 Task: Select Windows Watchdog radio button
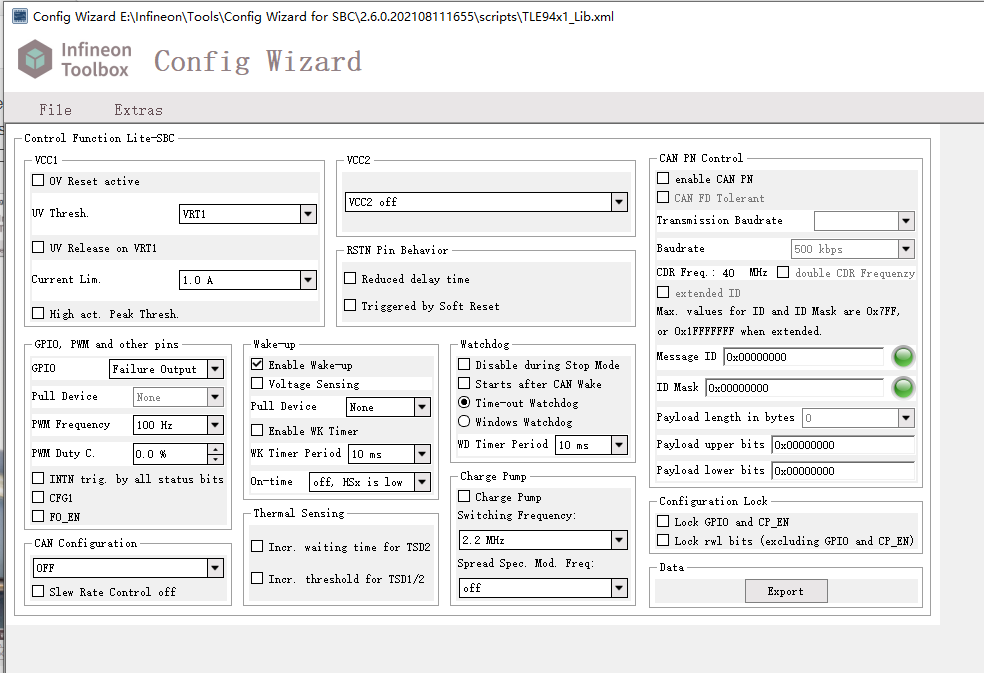tap(464, 421)
